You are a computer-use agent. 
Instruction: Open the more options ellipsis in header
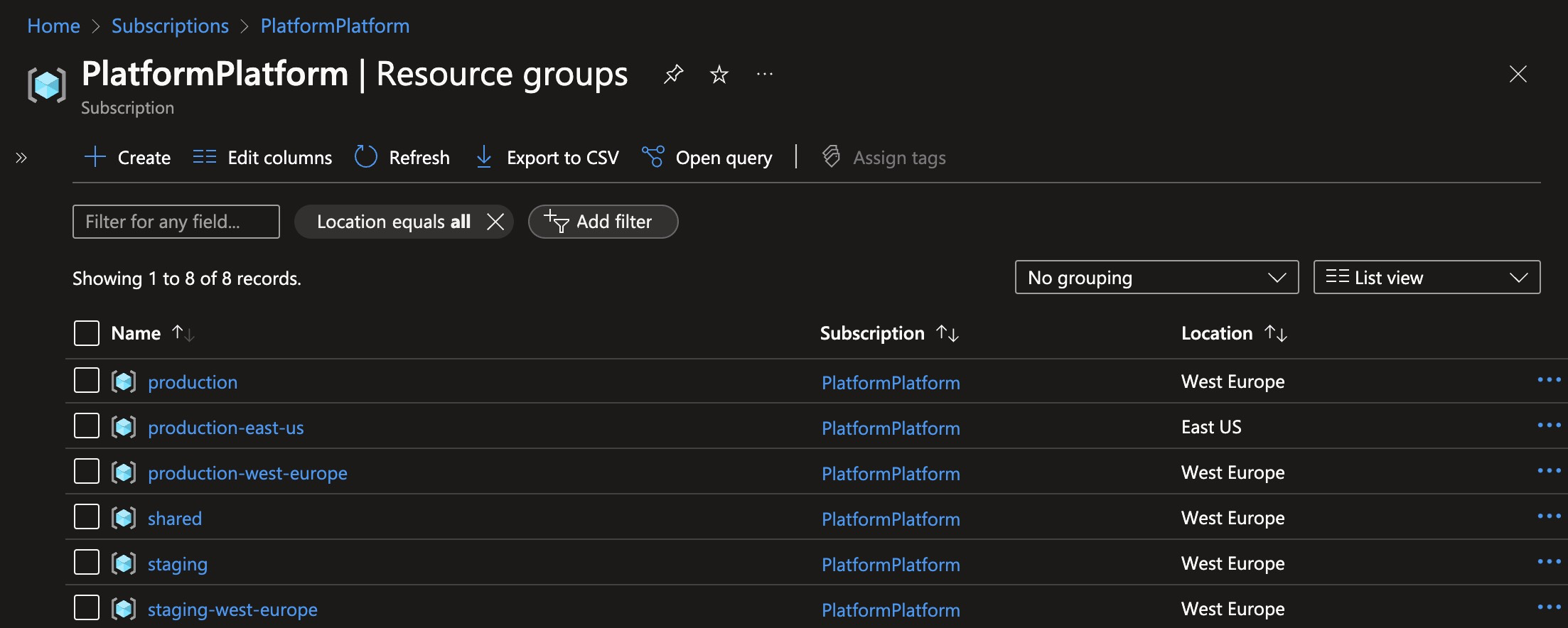(765, 74)
